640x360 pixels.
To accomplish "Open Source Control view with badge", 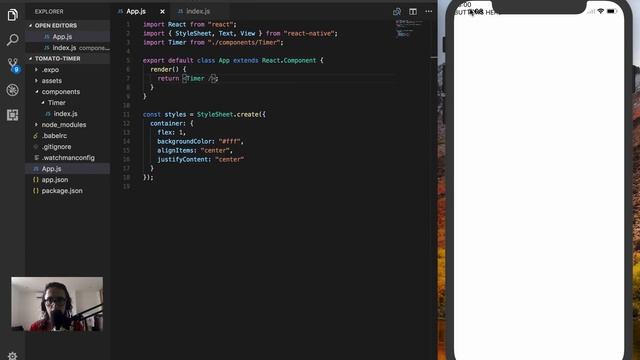I will (x=13, y=64).
